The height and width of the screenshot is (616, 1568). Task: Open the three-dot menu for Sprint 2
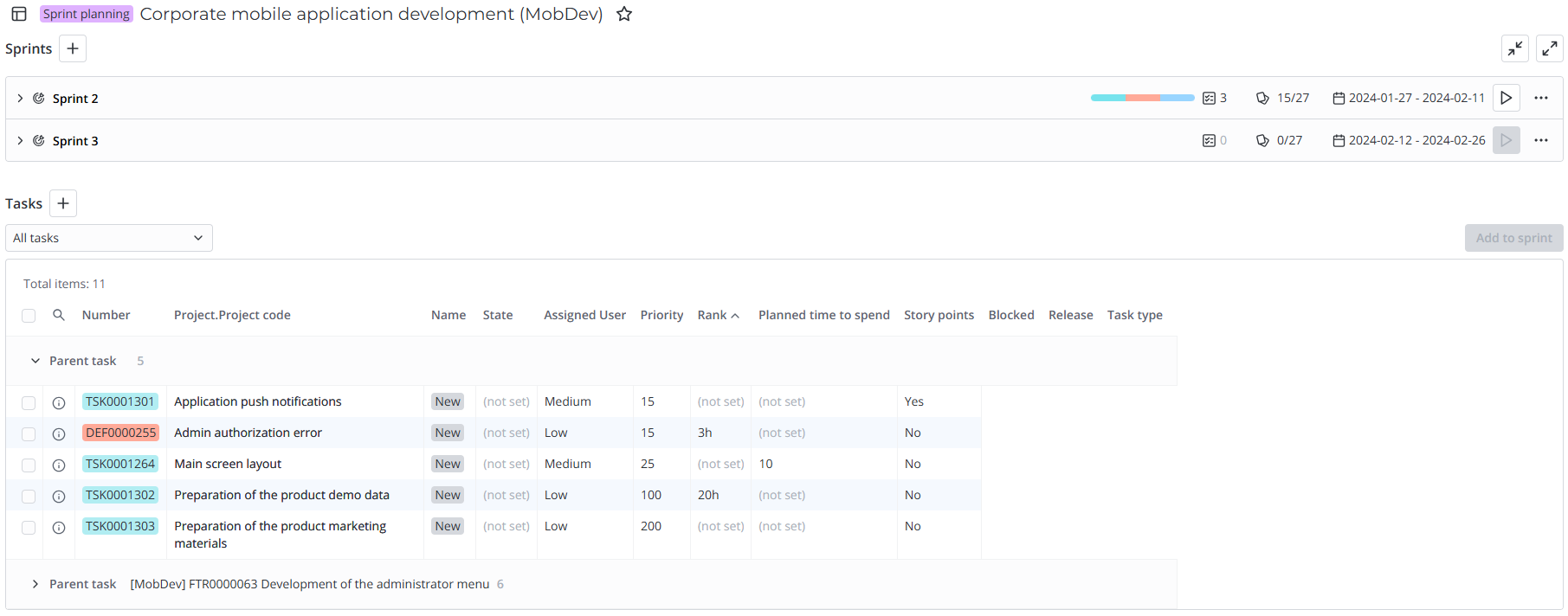(x=1540, y=98)
